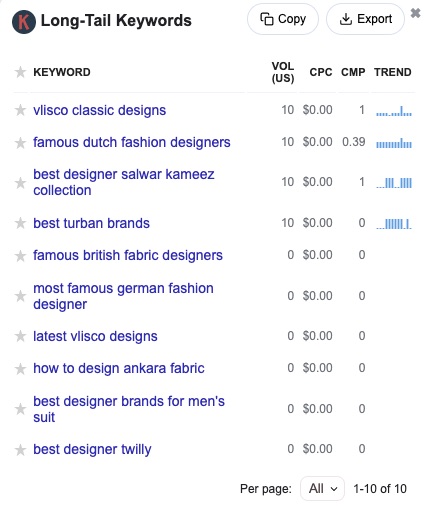Open 'famous british fabric designers' keyword link
The image size is (426, 514).
coord(128,255)
